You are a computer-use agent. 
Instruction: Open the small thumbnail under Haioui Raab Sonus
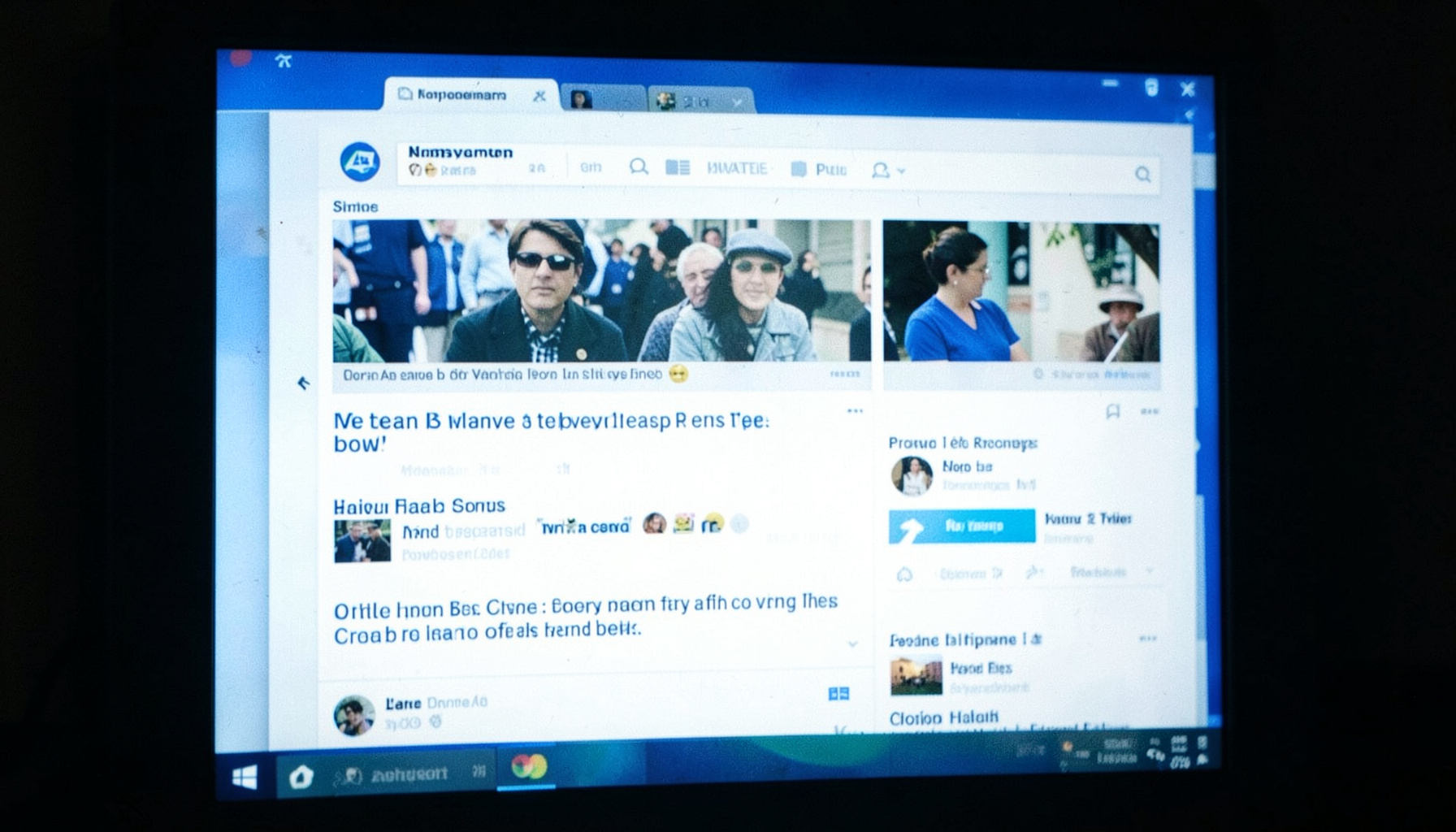(362, 541)
